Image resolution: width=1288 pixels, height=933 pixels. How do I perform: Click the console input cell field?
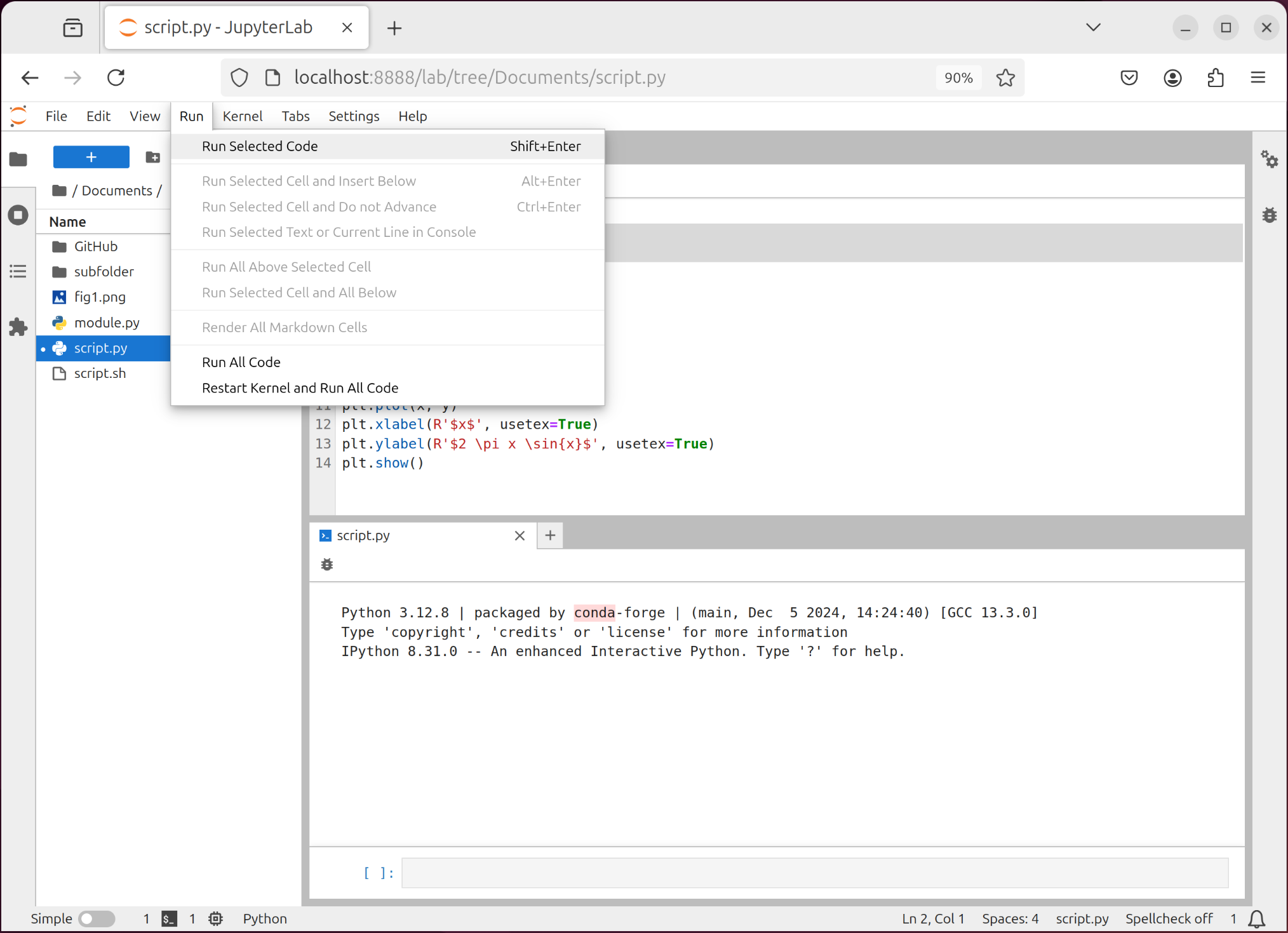pyautogui.click(x=815, y=873)
